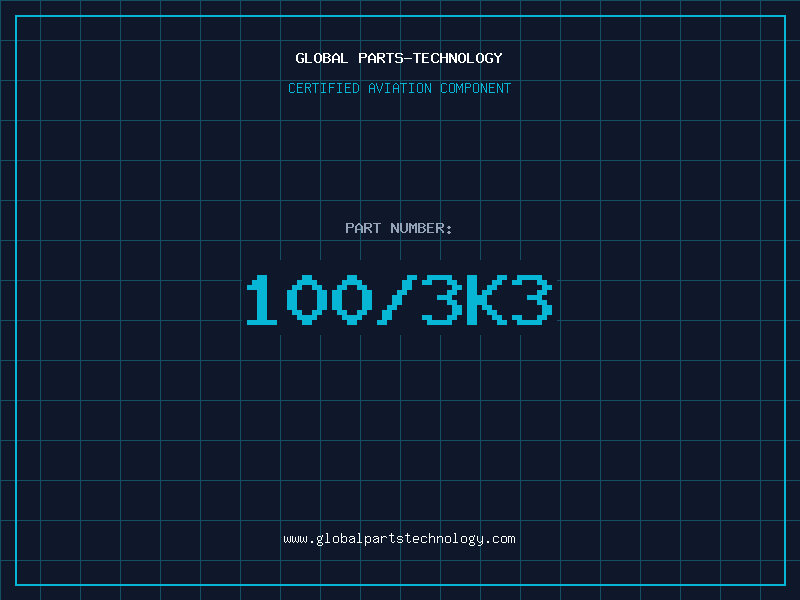The image size is (800, 600).
Task: Click the letter K in the part number
Action: pyautogui.click(x=484, y=300)
